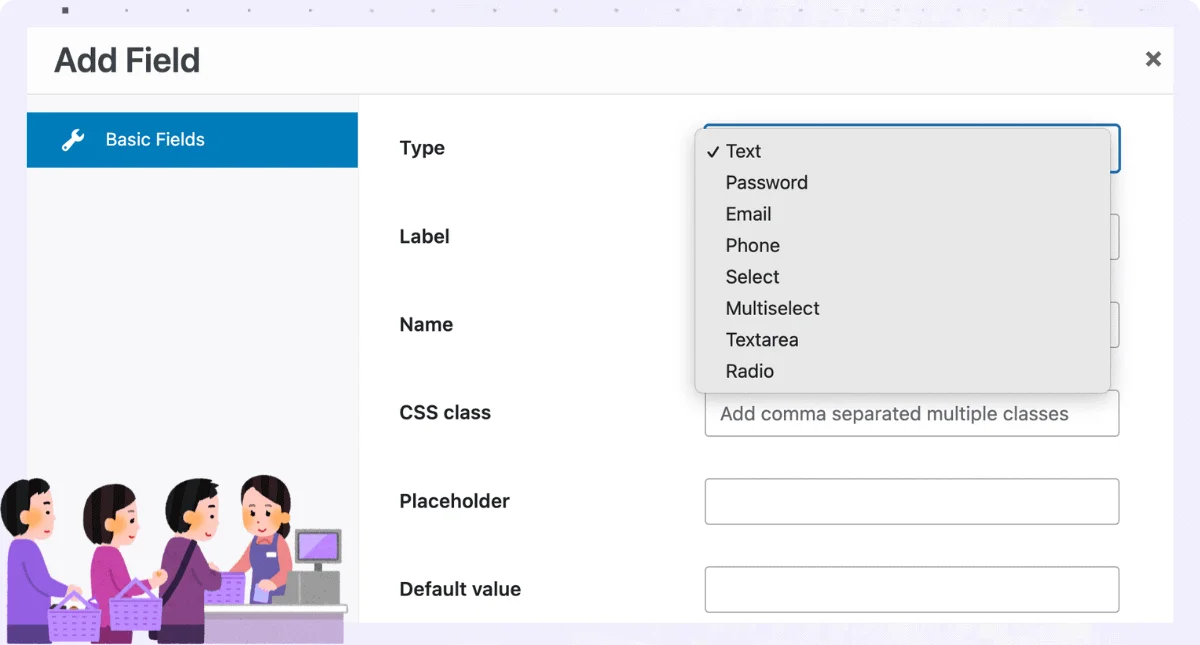This screenshot has height=645, width=1200.
Task: Click the Default value input
Action: coord(912,590)
